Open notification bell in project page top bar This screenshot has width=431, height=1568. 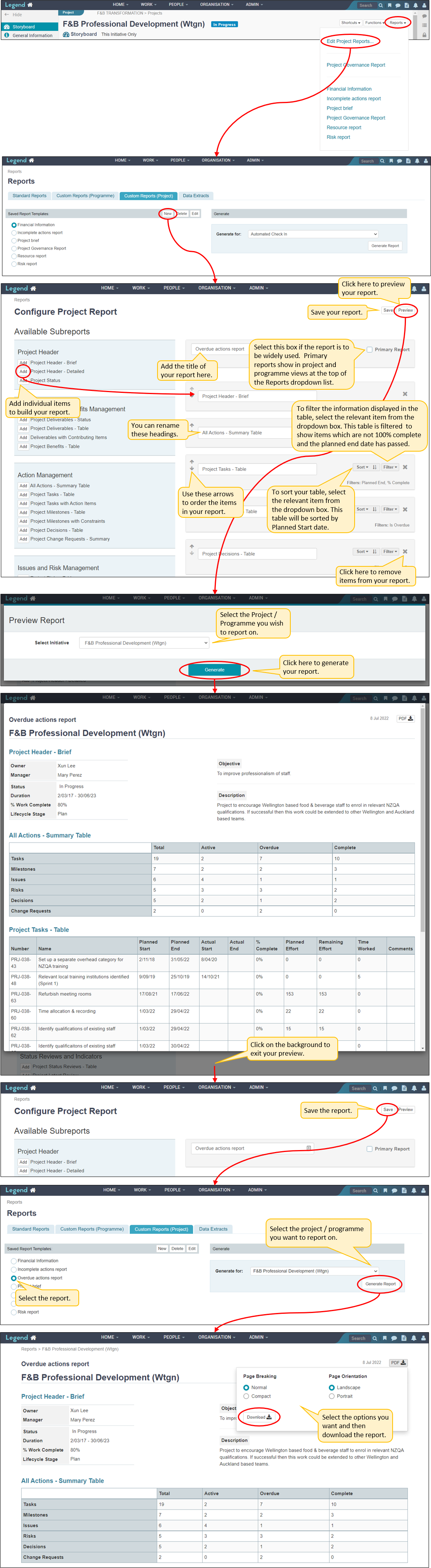pyautogui.click(x=416, y=5)
